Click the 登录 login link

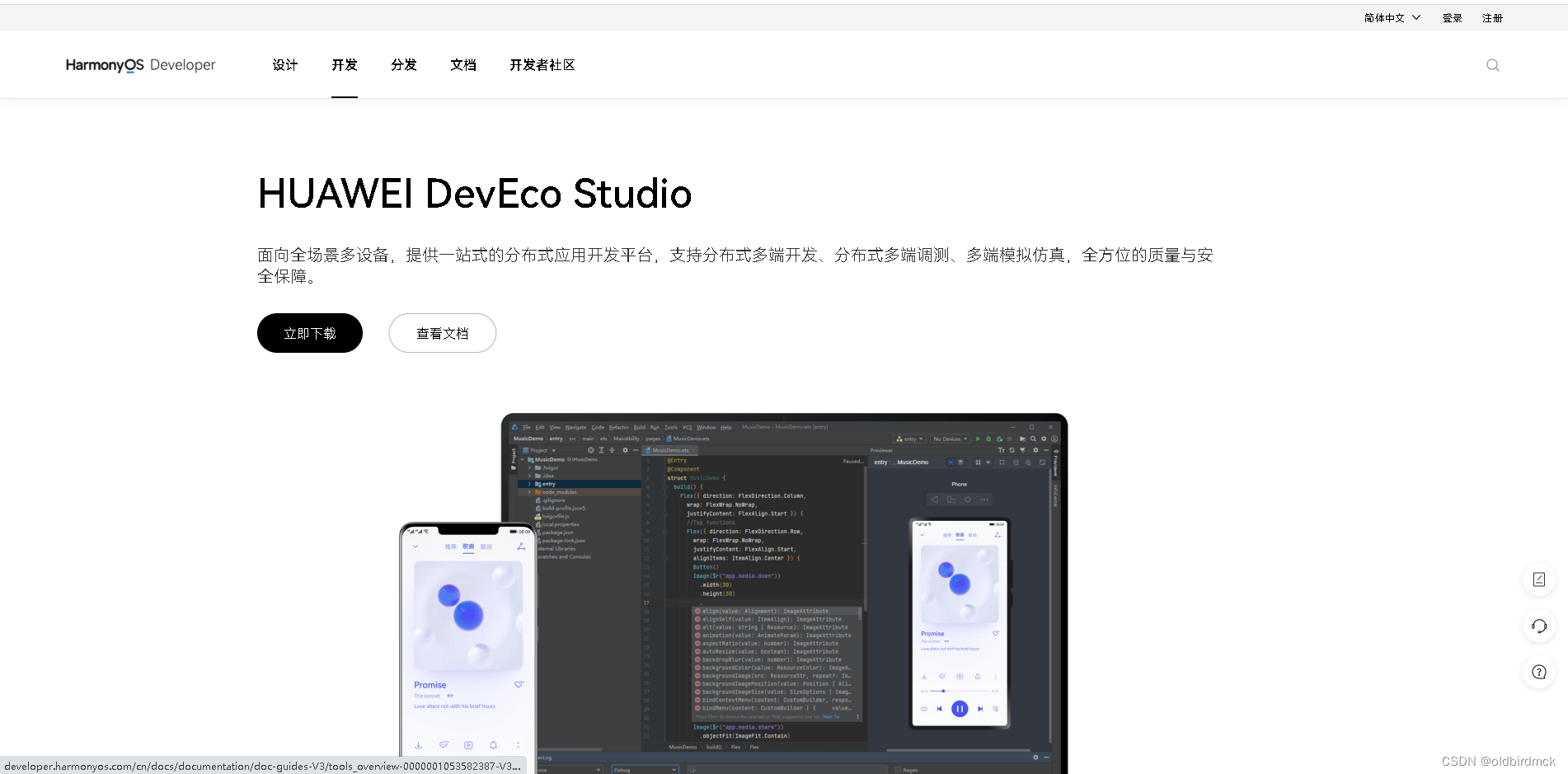coord(1452,18)
